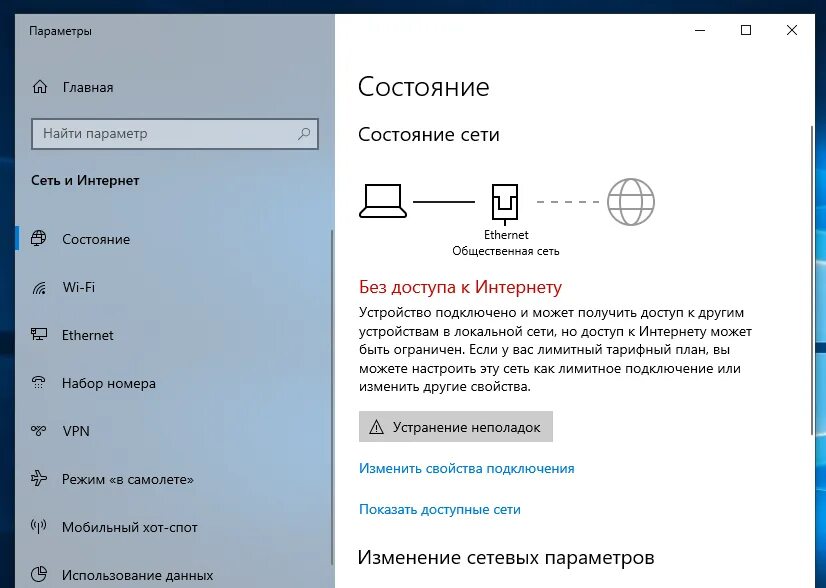The image size is (826, 588).
Task: Click Показать доступные сети link
Action: tap(440, 509)
